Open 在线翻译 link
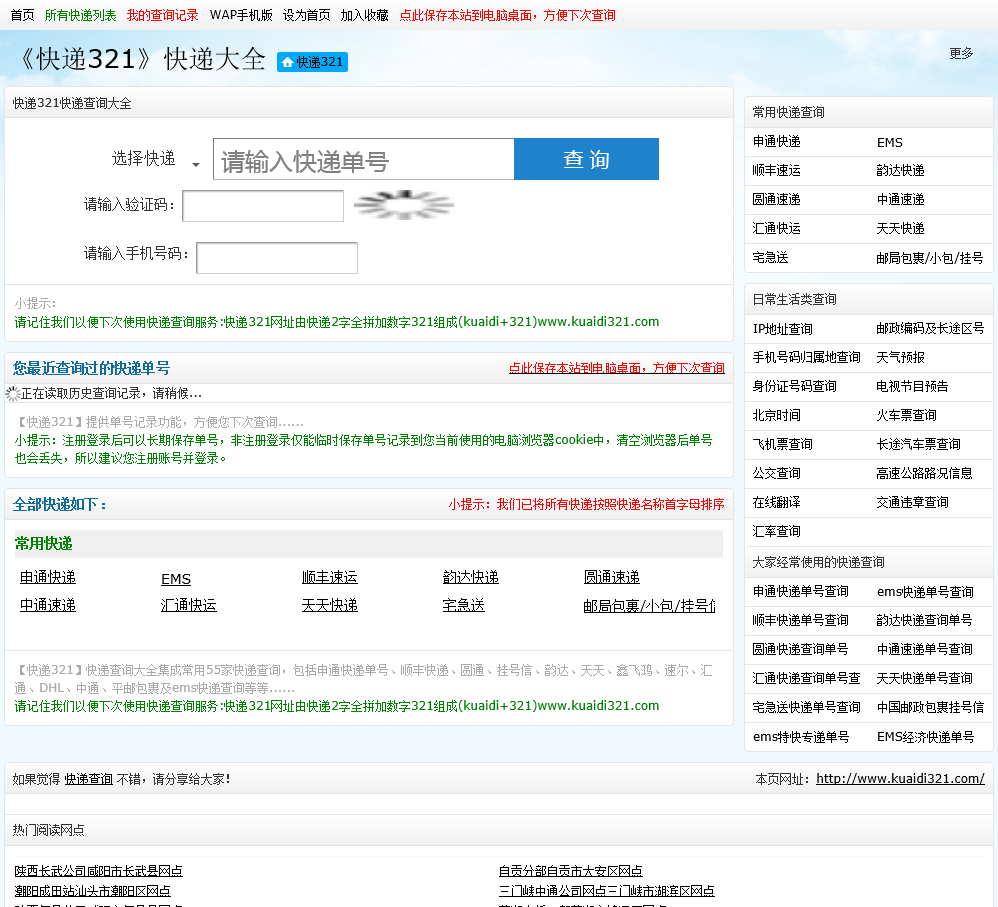 [777, 502]
